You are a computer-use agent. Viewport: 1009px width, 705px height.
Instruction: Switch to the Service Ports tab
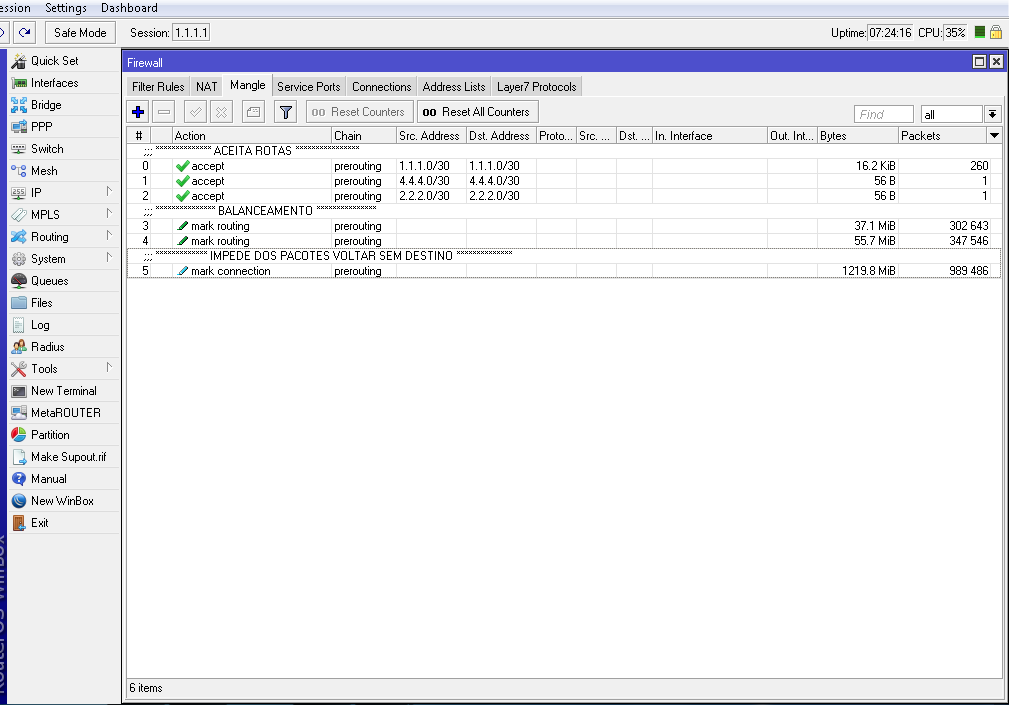coord(309,87)
